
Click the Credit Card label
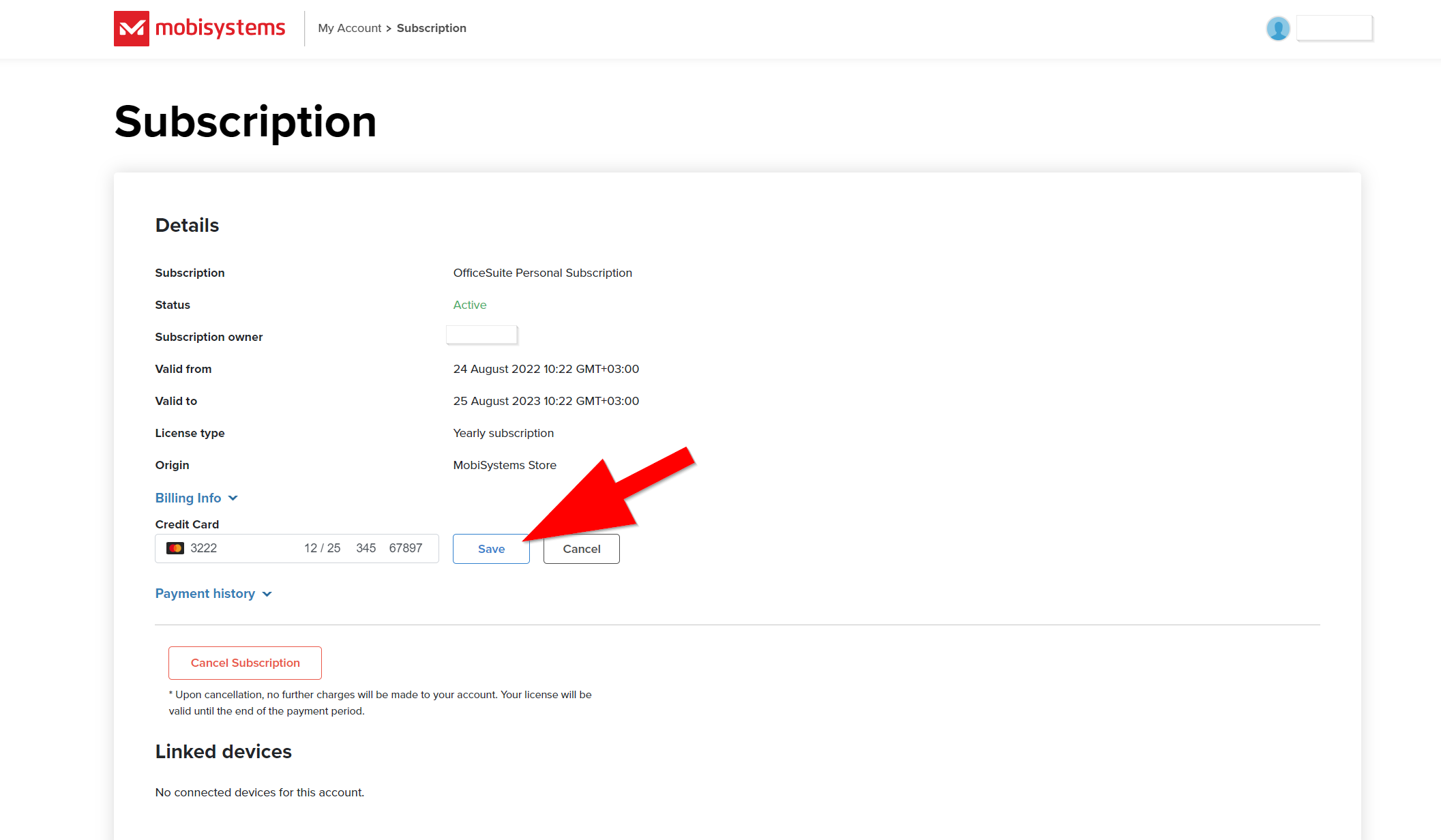tap(187, 524)
